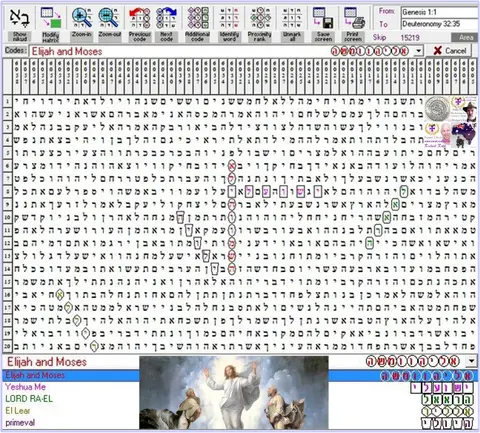Click row header number 20
This screenshot has height=433, width=480.
click(7, 346)
